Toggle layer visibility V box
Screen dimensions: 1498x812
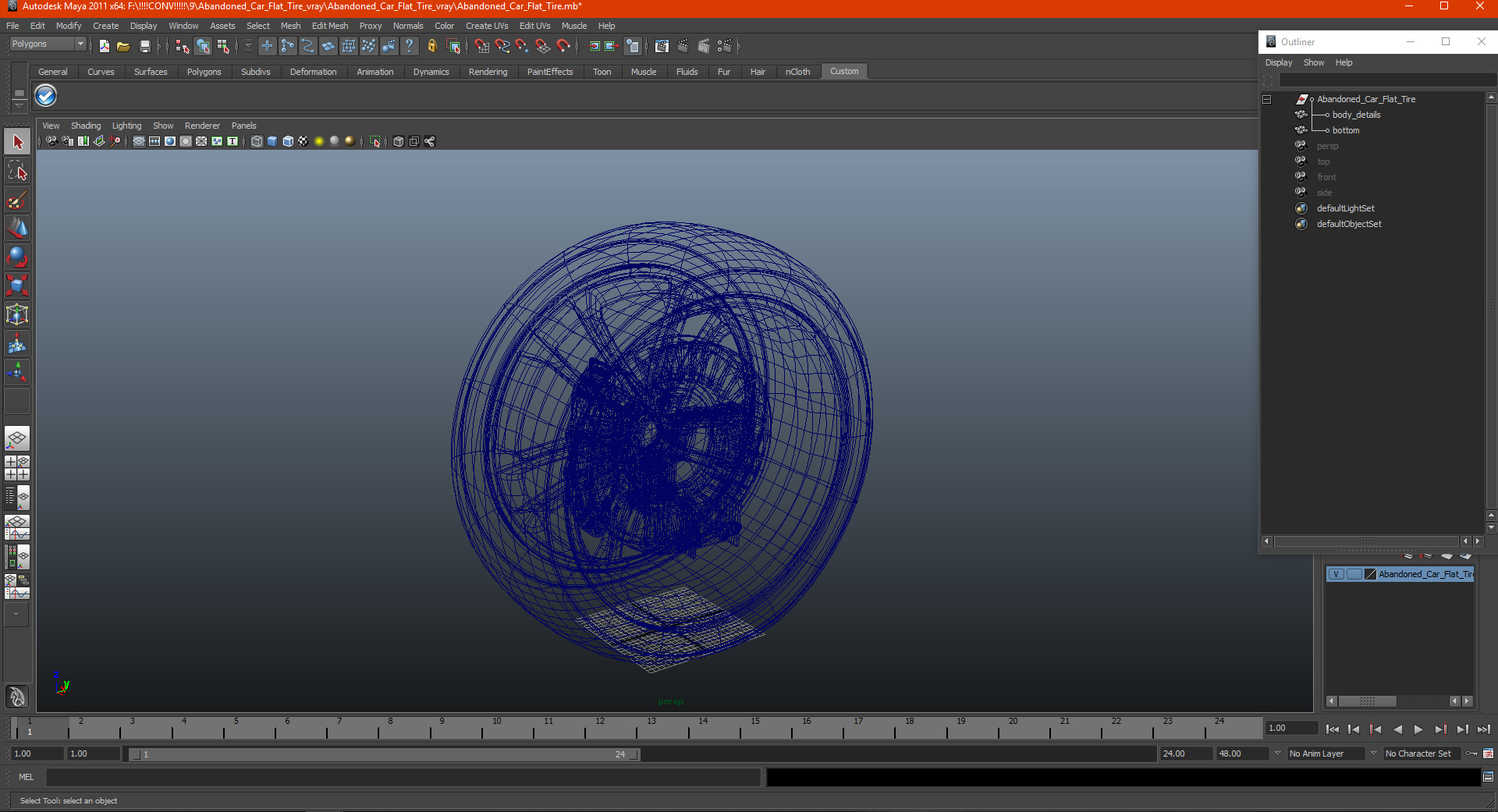pos(1336,574)
